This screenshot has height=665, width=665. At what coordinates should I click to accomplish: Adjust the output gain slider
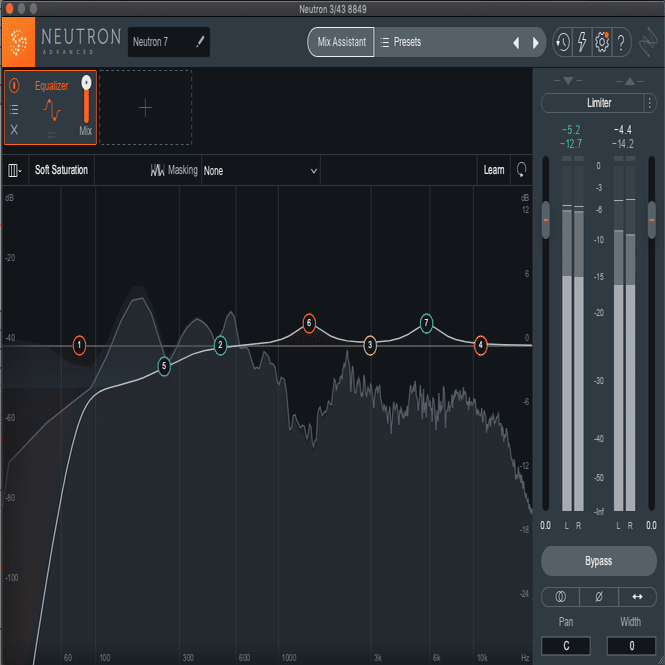652,220
